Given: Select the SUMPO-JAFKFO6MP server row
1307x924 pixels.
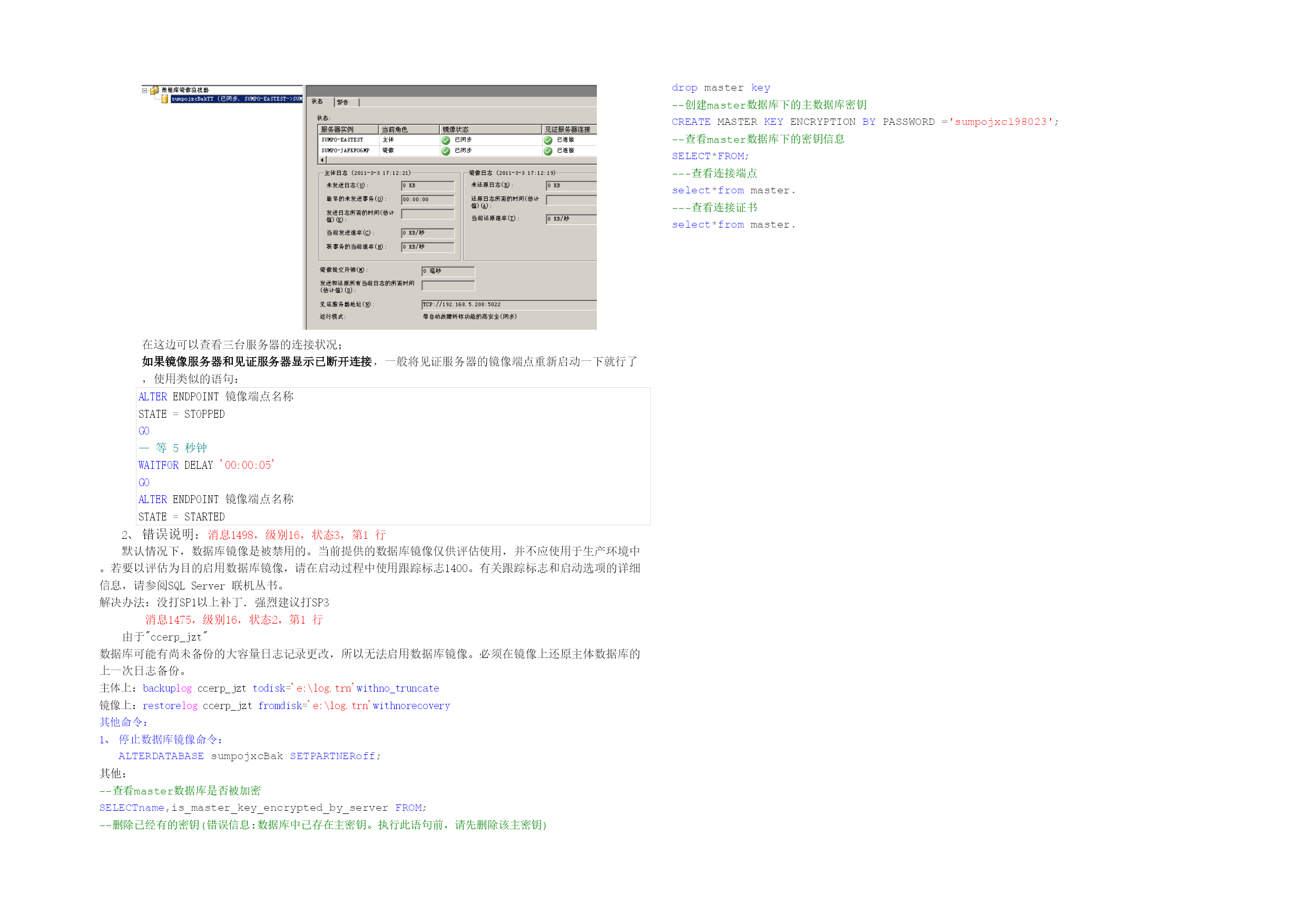Looking at the screenshot, I should [457, 151].
